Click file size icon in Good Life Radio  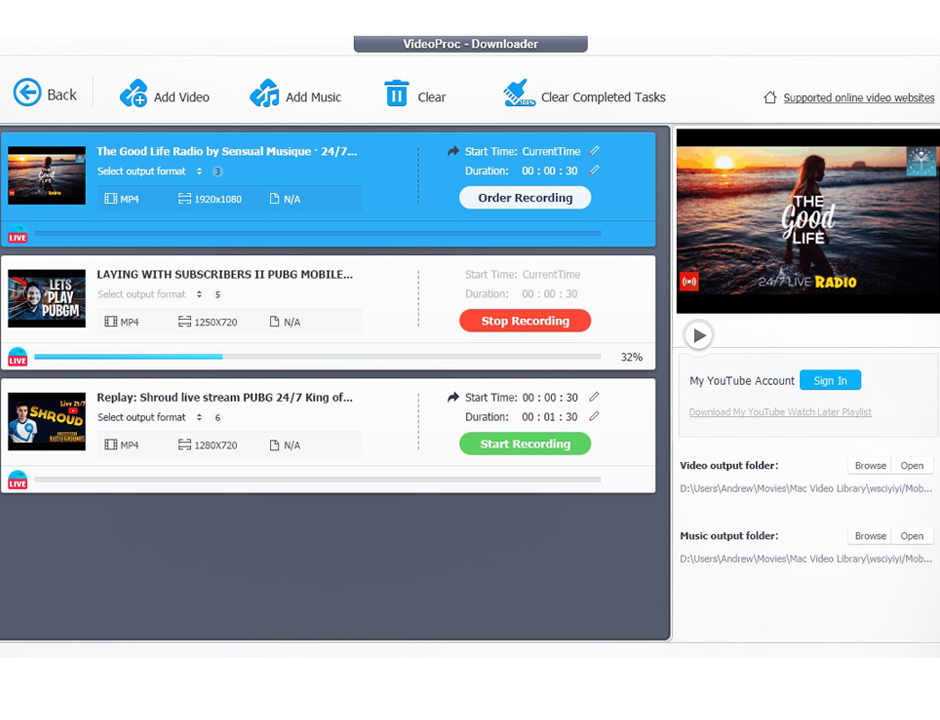tap(275, 198)
